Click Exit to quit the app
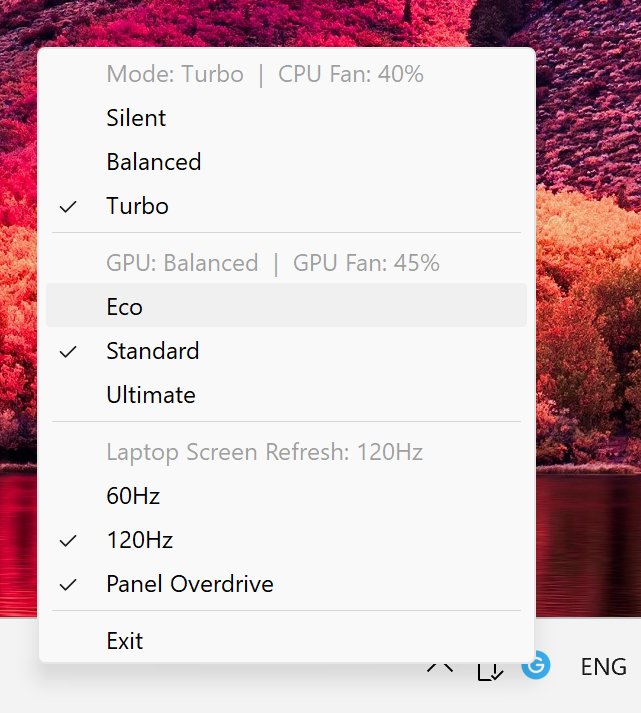This screenshot has width=641, height=713. point(125,641)
